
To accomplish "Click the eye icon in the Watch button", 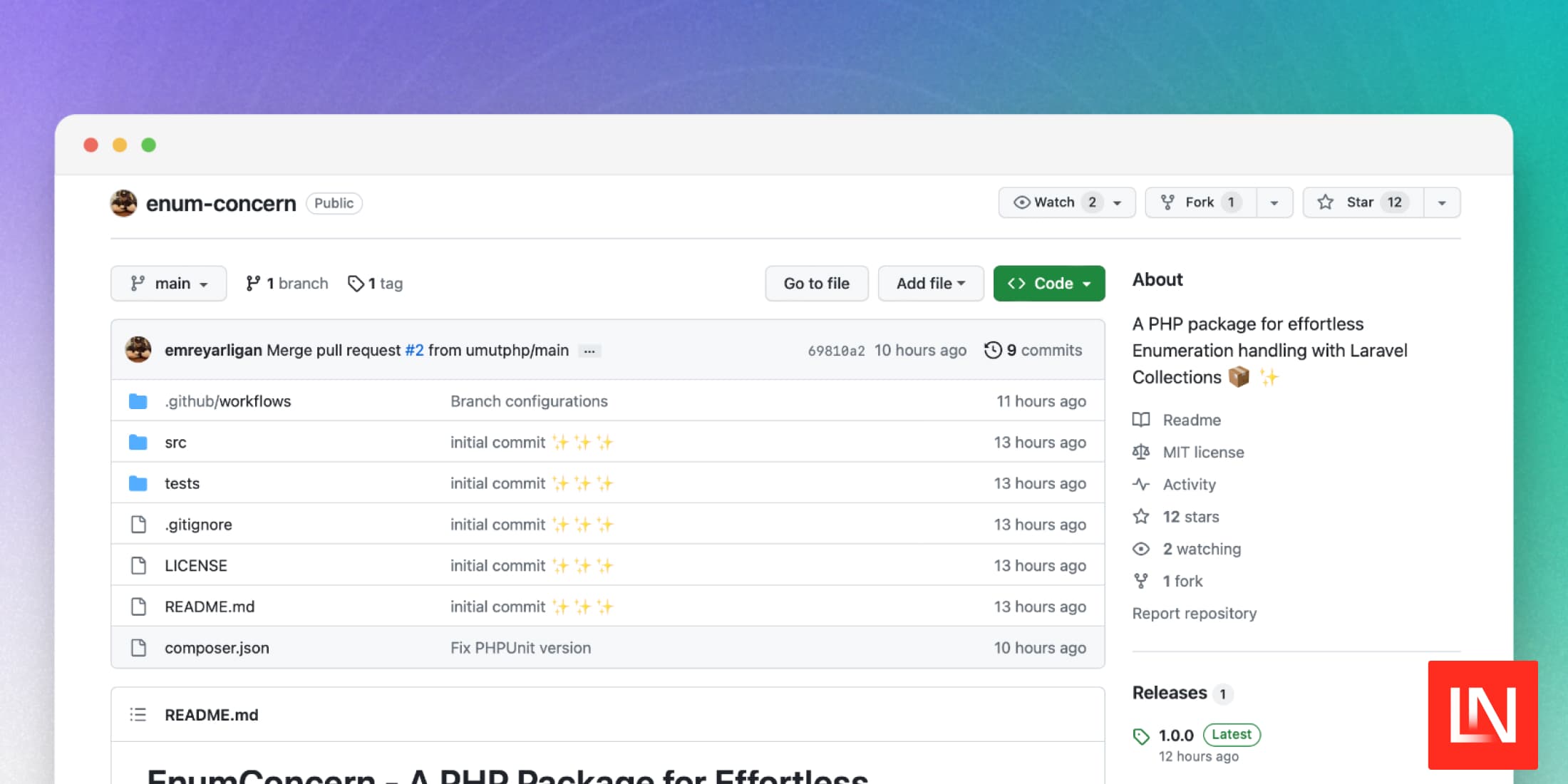I will click(1021, 202).
